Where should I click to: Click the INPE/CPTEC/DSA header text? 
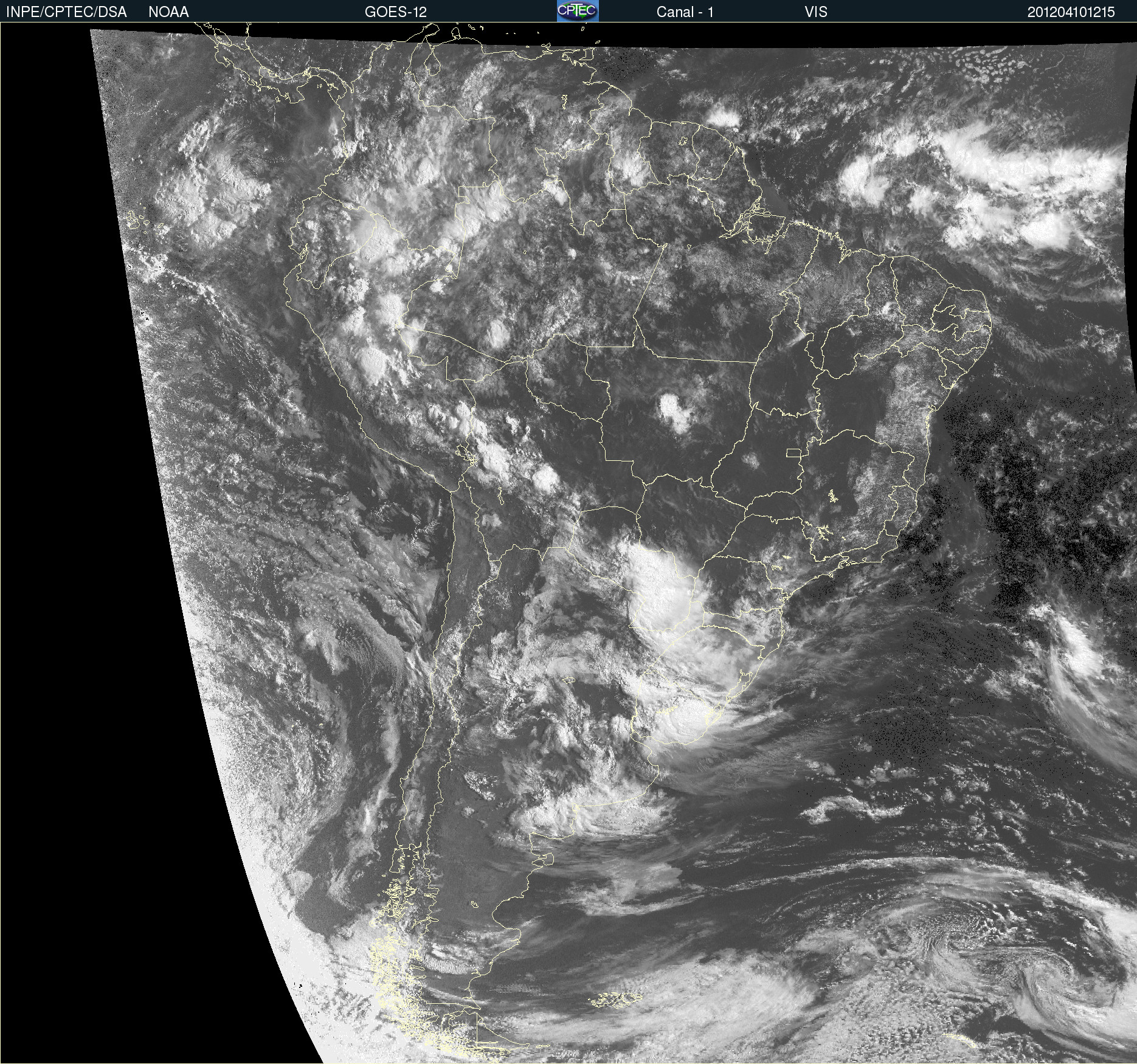[x=66, y=12]
